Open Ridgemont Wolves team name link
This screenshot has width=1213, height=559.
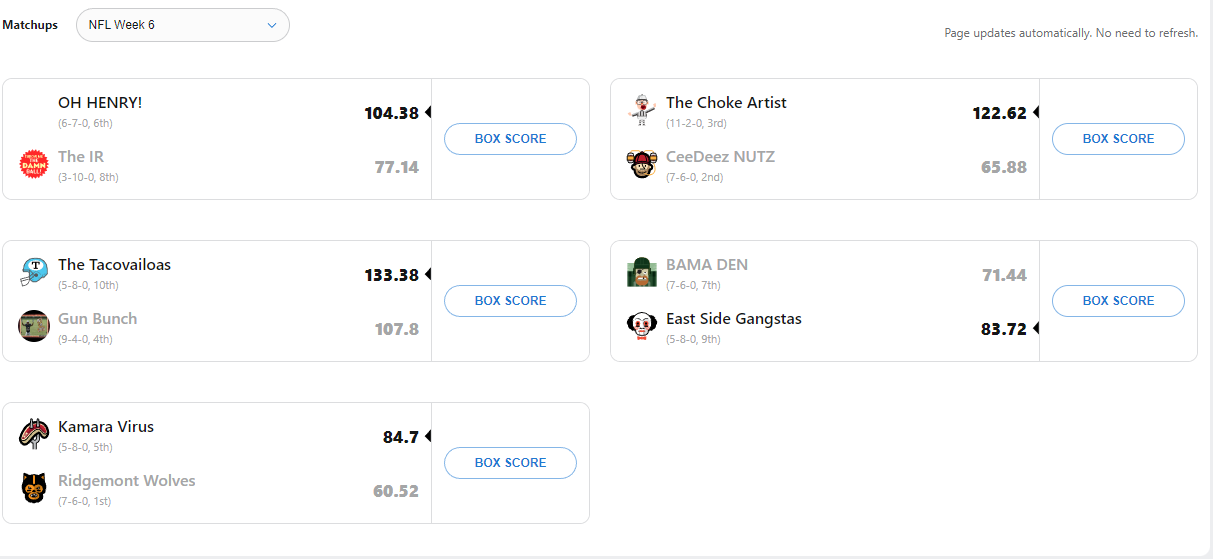127,481
